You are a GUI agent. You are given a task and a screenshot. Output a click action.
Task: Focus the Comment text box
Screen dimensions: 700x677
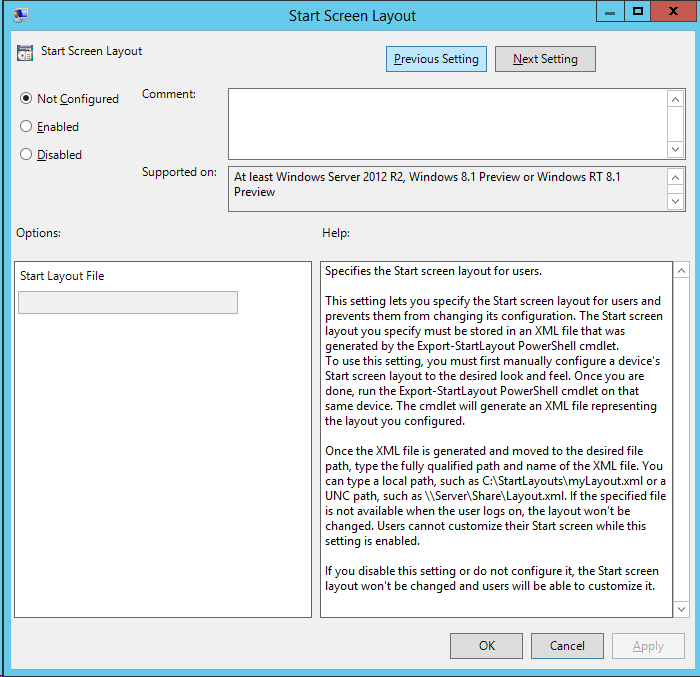(447, 123)
